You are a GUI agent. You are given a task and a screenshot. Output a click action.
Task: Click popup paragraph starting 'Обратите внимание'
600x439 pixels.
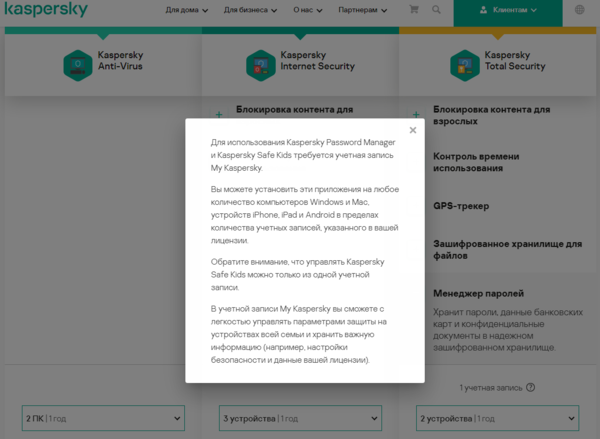(298, 274)
